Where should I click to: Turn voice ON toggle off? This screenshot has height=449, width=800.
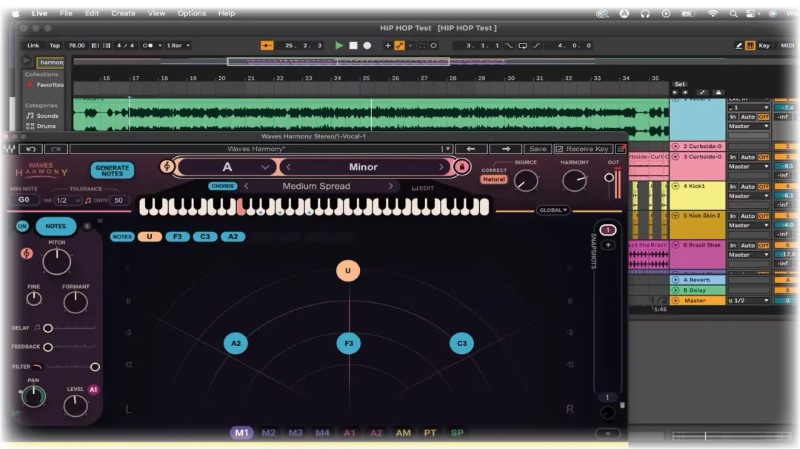22,226
